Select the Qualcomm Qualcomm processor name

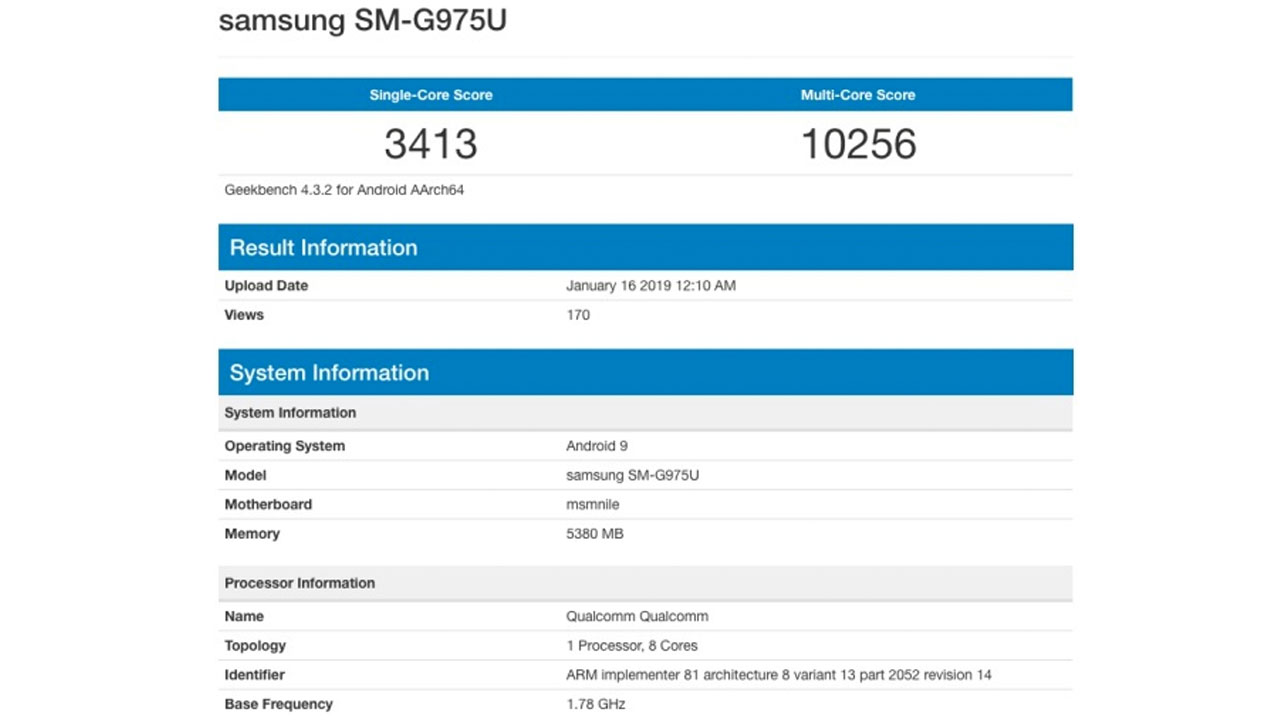[x=637, y=617]
